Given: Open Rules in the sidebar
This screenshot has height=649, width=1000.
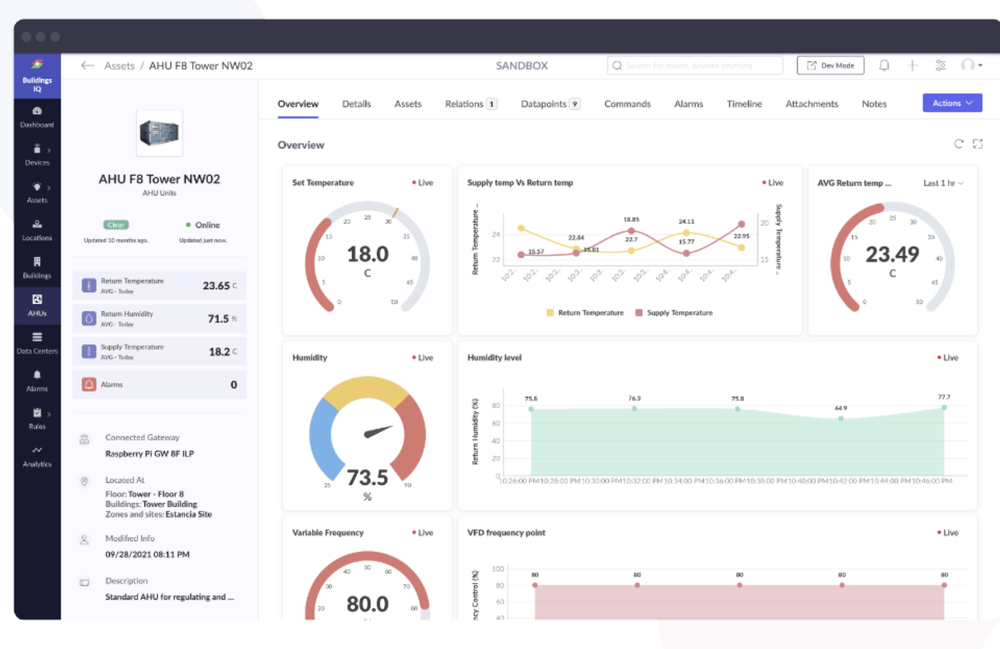Looking at the screenshot, I should point(37,418).
